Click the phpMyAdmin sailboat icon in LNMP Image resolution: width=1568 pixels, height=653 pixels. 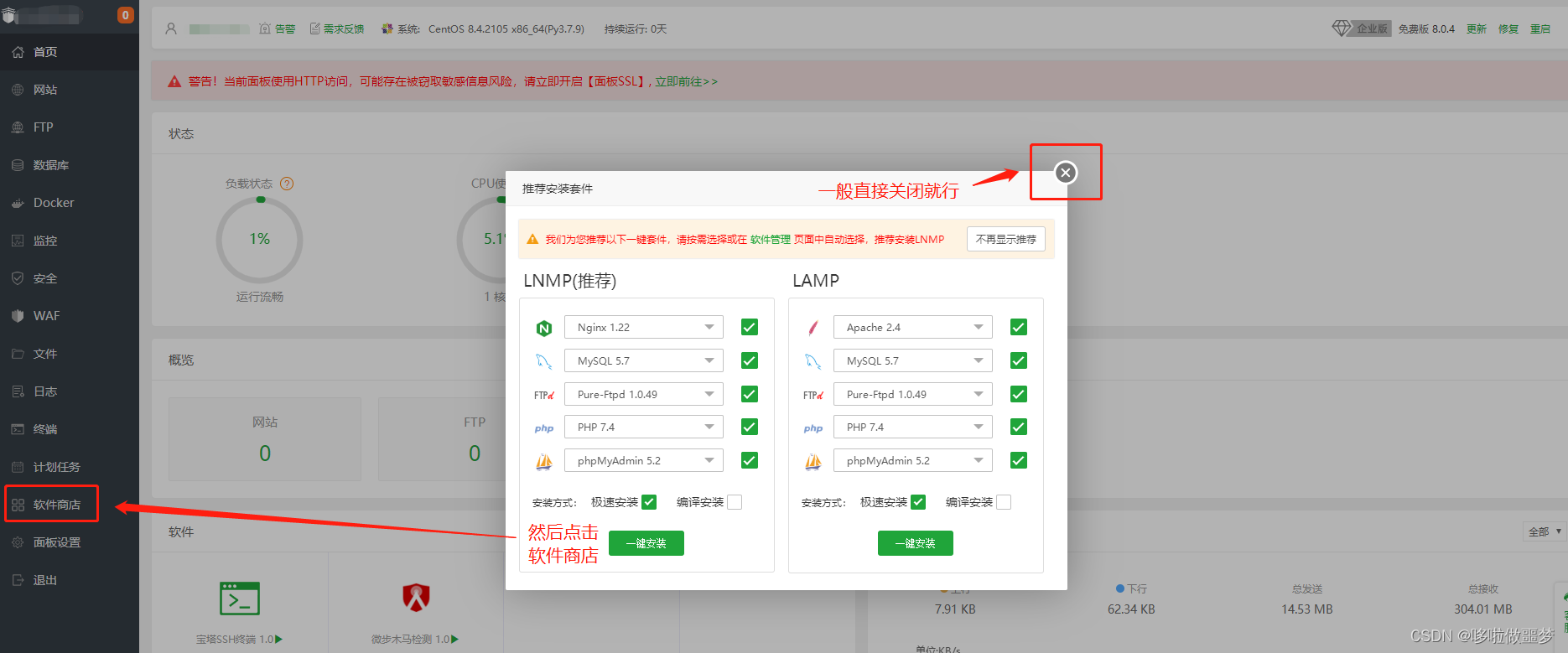(x=544, y=461)
